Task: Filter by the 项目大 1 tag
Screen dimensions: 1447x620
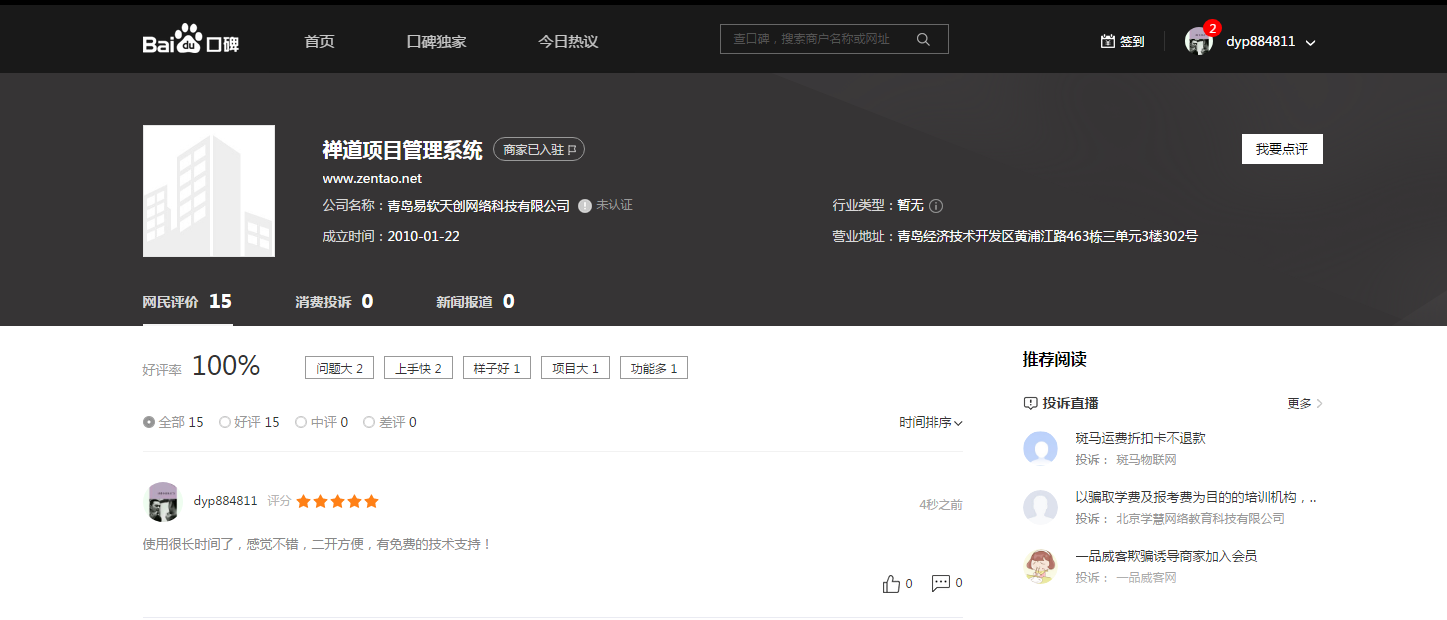Action: tap(575, 368)
